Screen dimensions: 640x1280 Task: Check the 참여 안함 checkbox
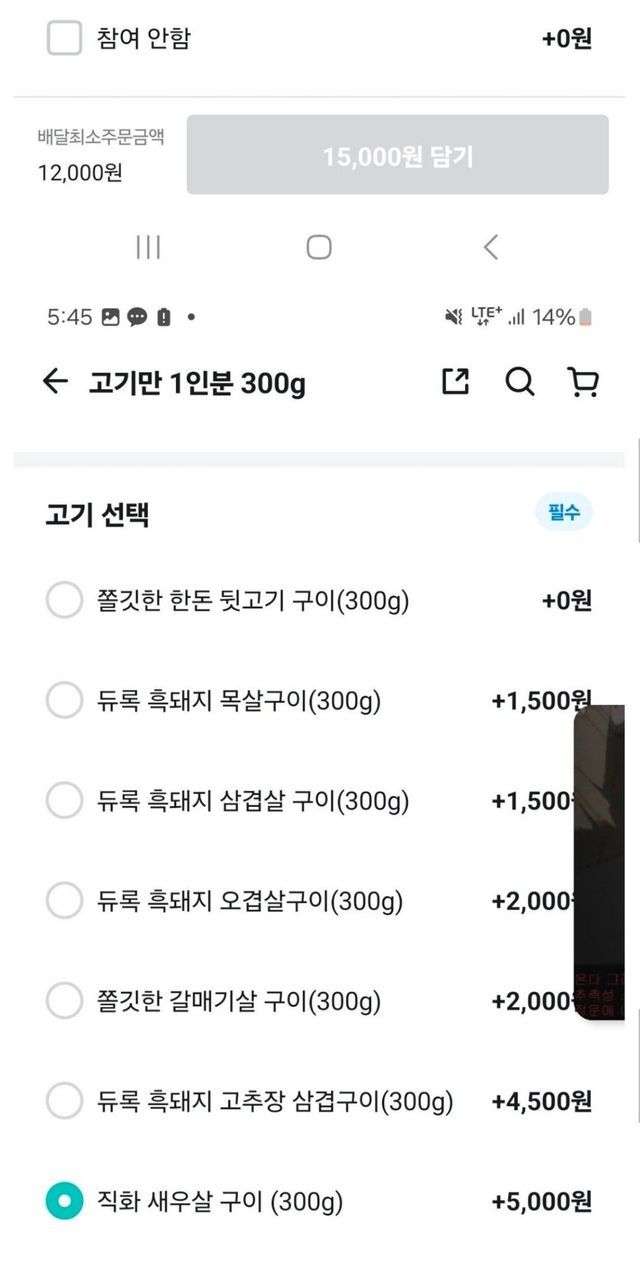[64, 39]
